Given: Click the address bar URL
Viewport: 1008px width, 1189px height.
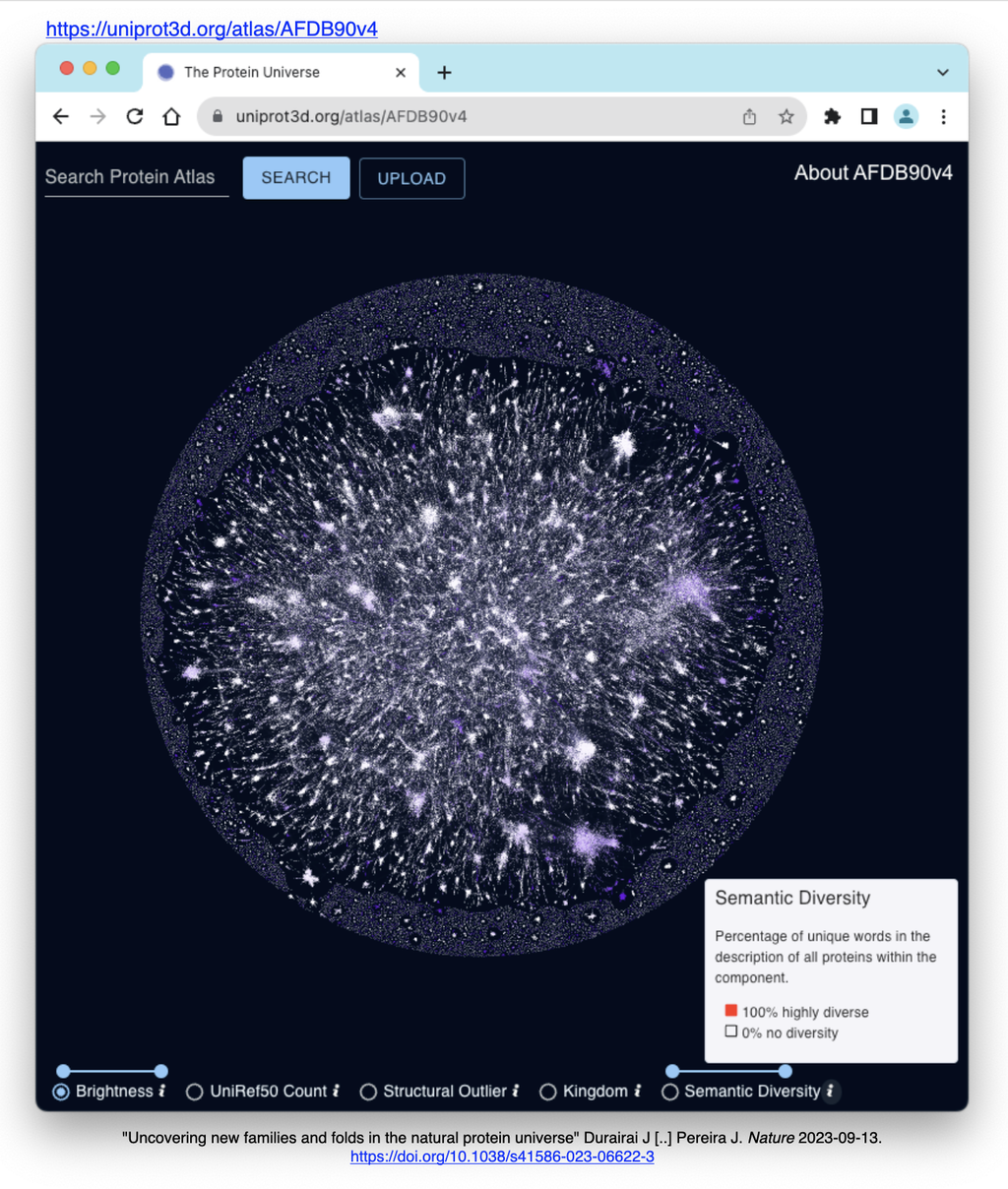Looking at the screenshot, I should [351, 116].
